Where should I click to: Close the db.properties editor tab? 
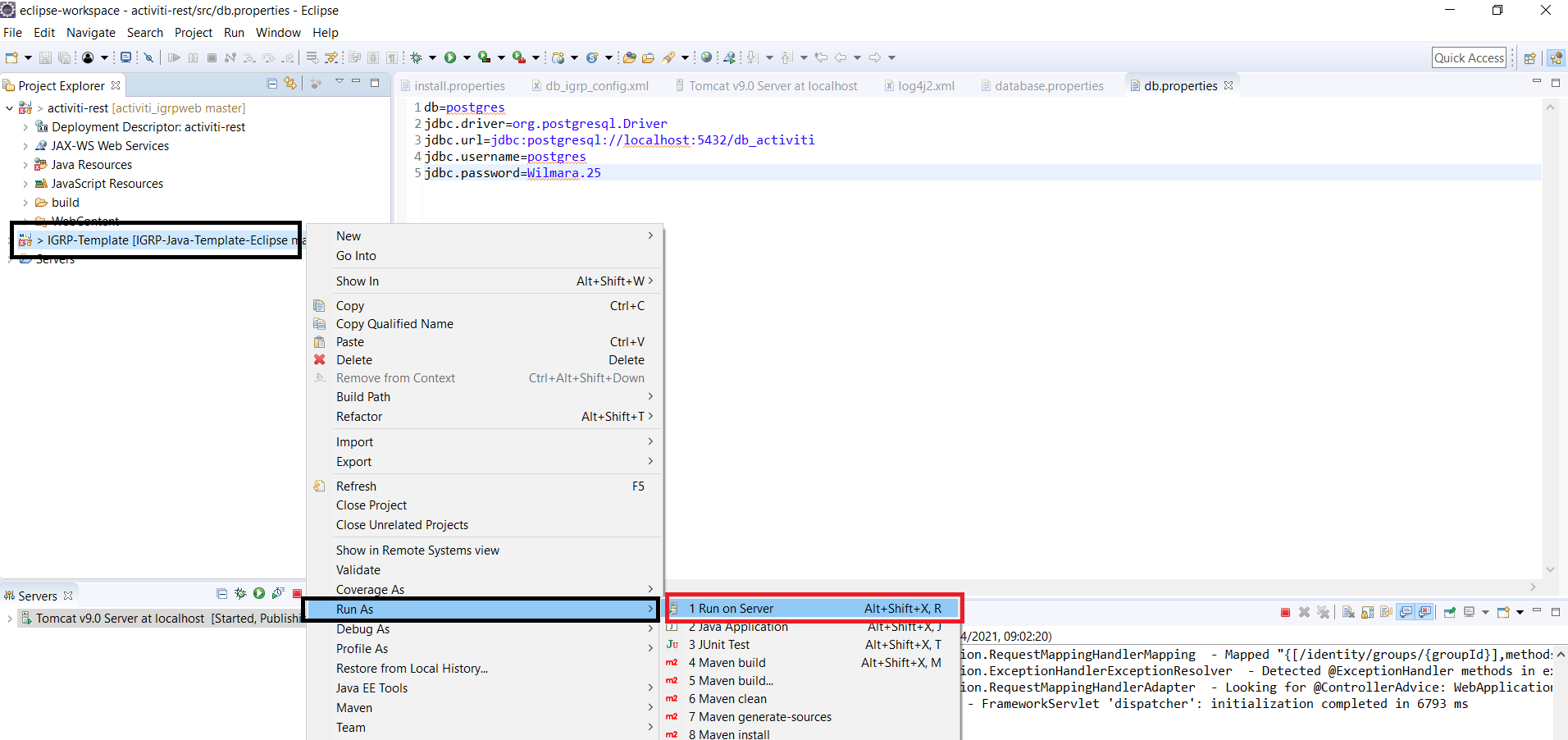[1228, 85]
